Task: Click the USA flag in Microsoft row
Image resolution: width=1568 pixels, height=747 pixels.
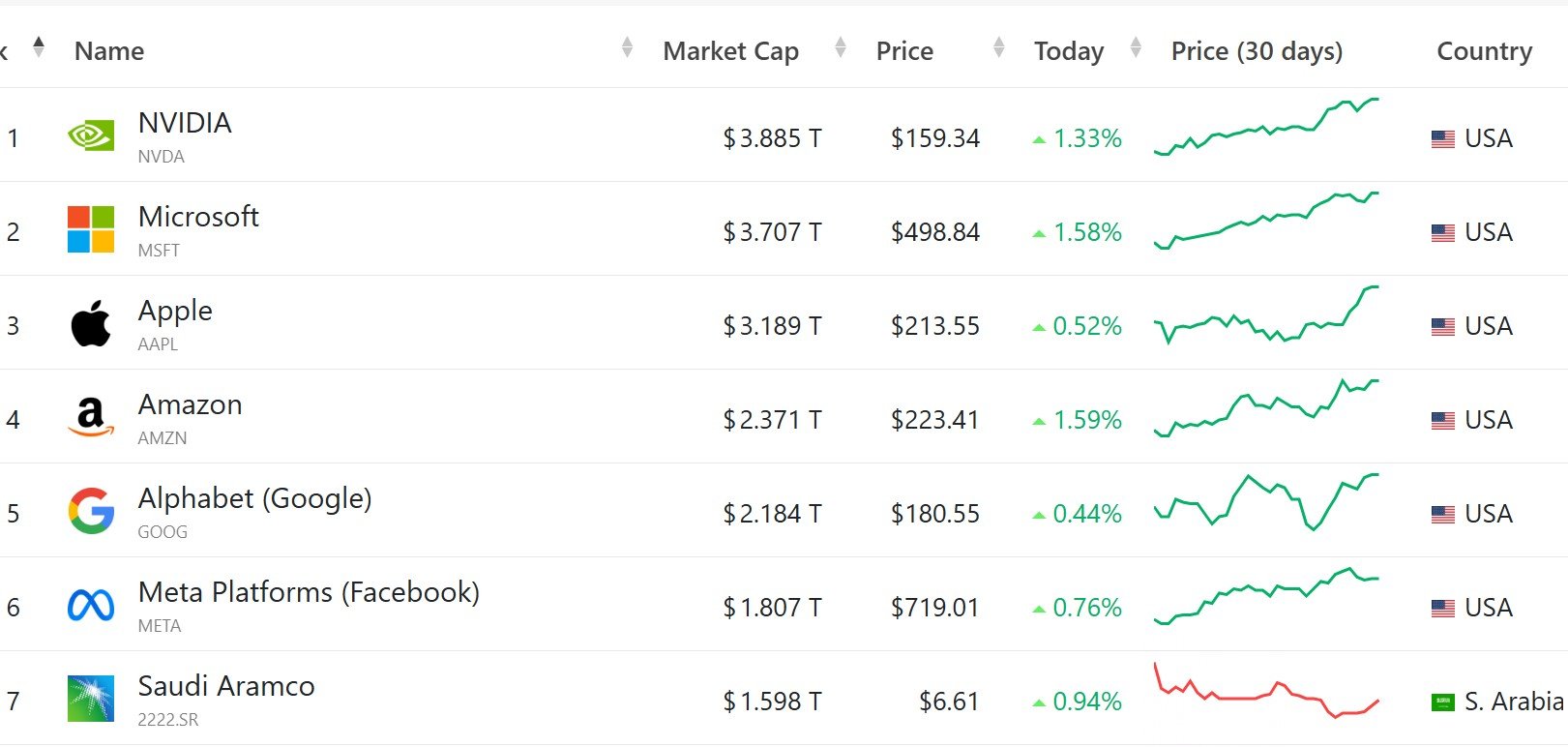Action: (1443, 232)
